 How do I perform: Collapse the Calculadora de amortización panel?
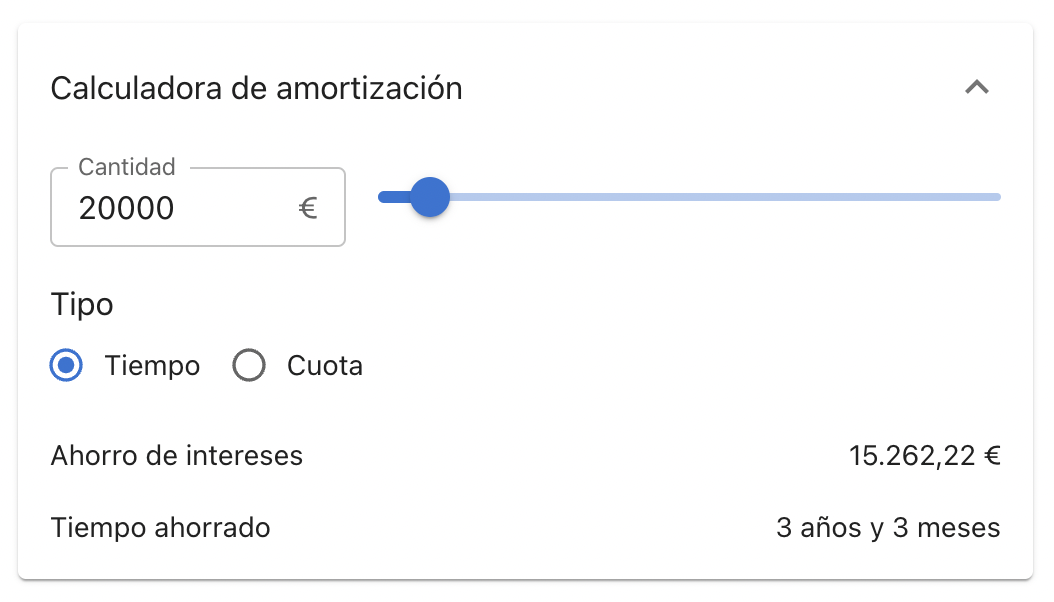[978, 88]
